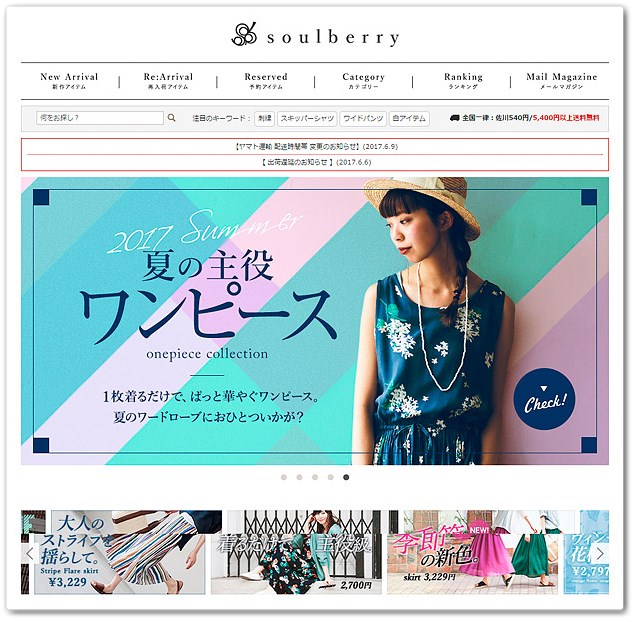Click into the 何をお探し search field
636x622 pixels.
(100, 118)
